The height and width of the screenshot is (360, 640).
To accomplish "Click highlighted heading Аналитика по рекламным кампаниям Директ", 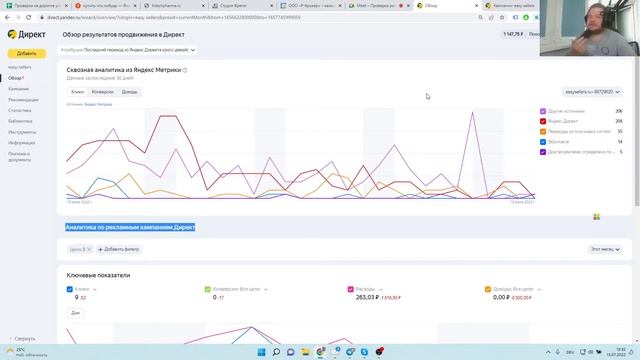I will tap(130, 227).
